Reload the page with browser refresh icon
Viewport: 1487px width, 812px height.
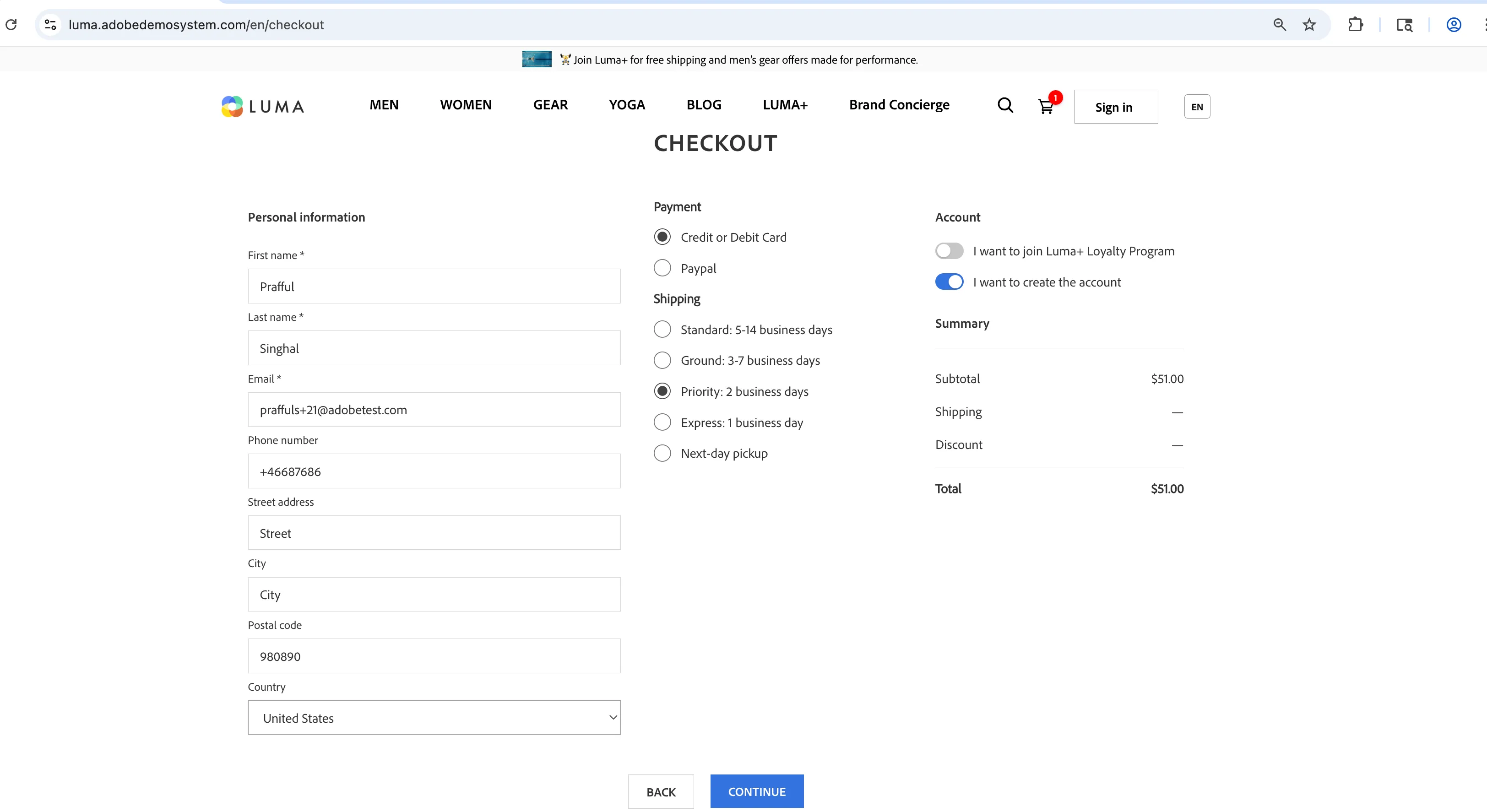[11, 24]
